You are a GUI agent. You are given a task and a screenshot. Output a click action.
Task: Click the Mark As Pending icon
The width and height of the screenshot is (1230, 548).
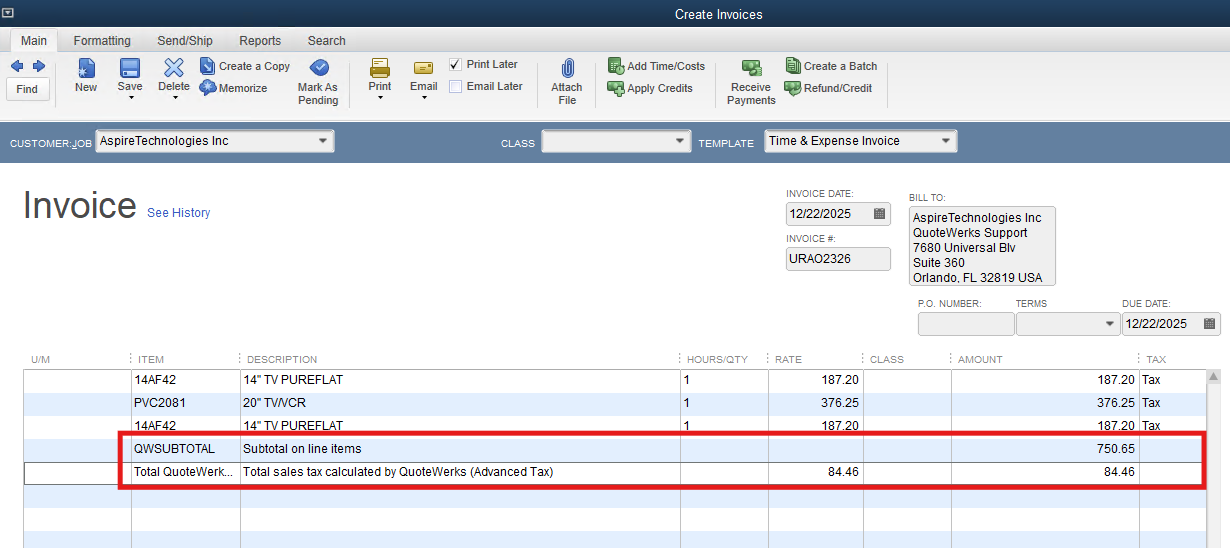pos(319,68)
